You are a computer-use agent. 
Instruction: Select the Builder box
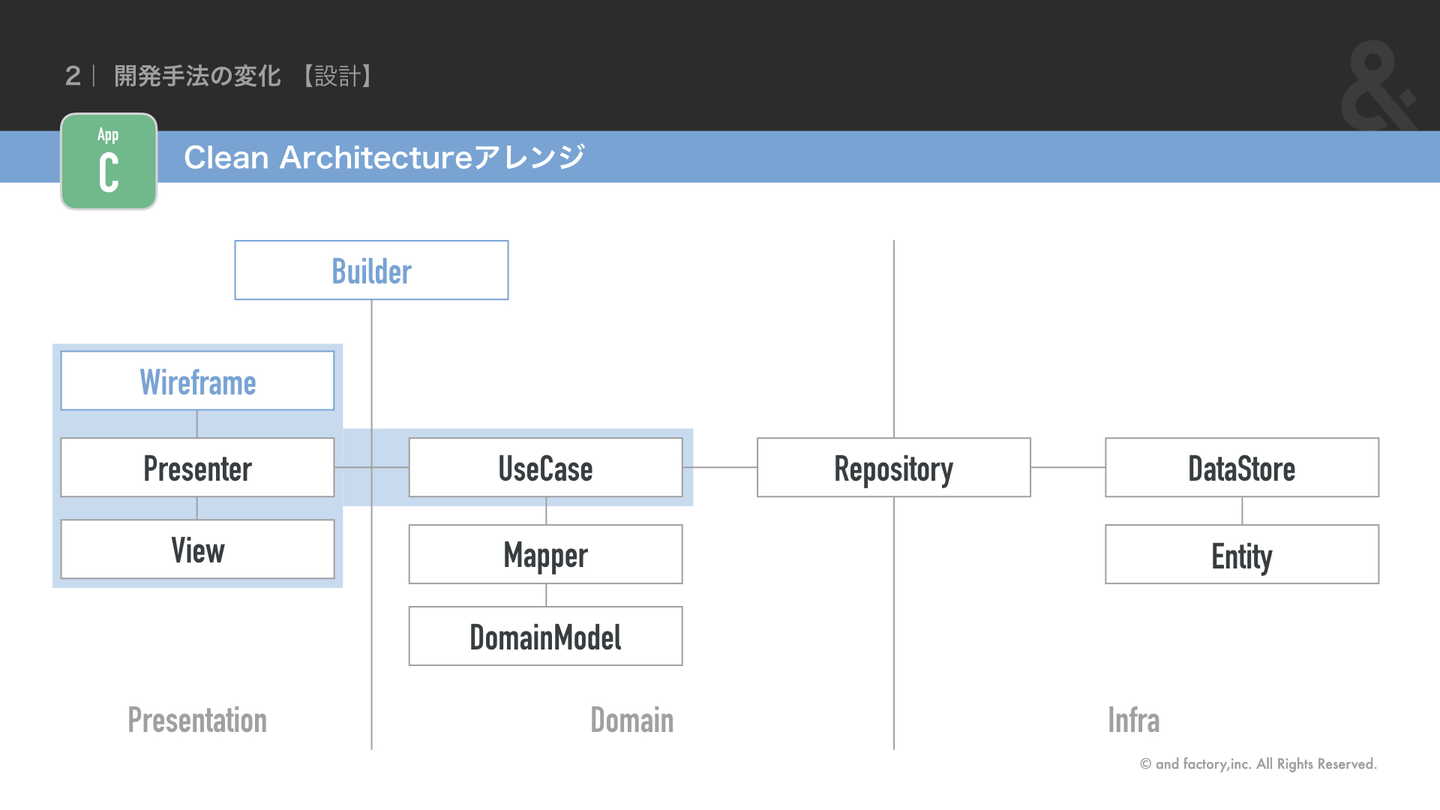click(371, 270)
